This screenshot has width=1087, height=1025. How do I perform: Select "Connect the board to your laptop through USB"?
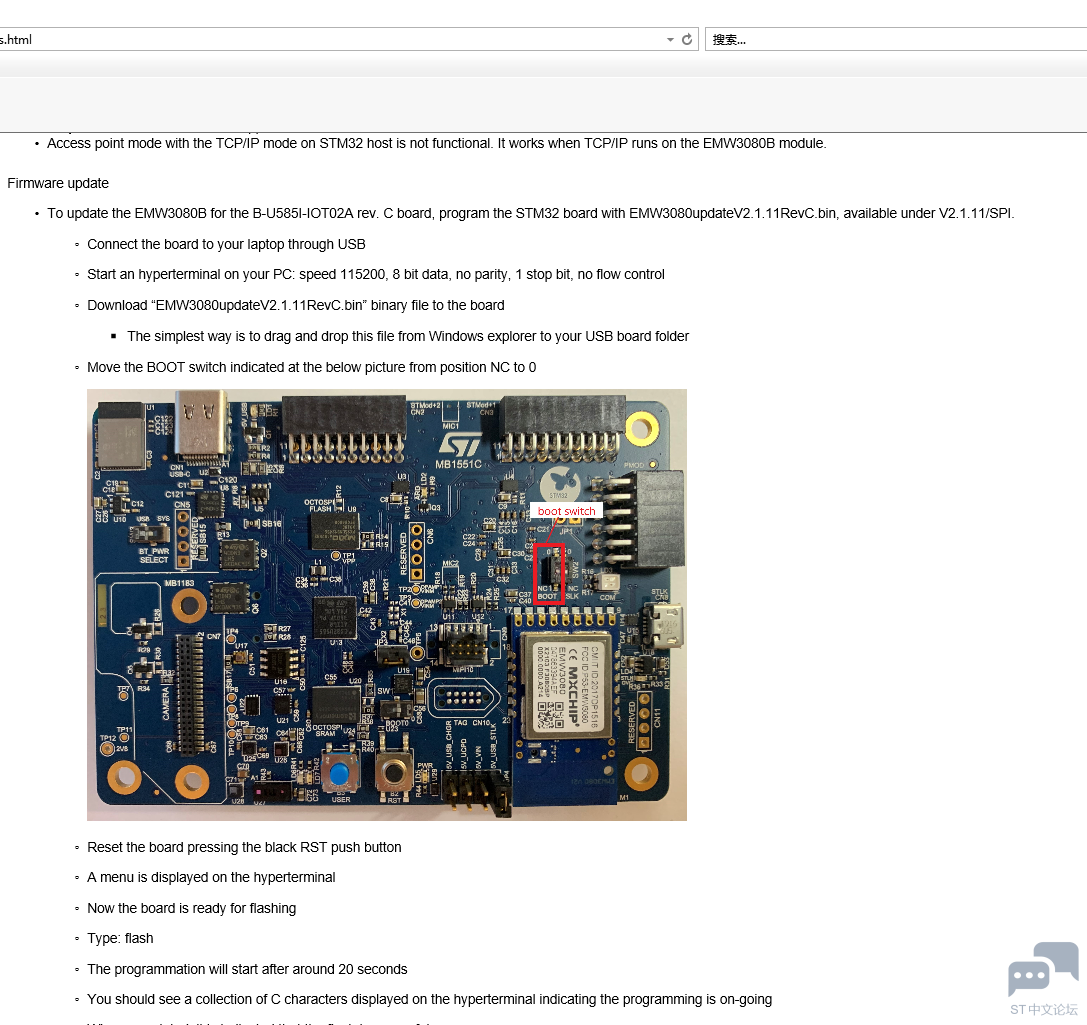226,245
